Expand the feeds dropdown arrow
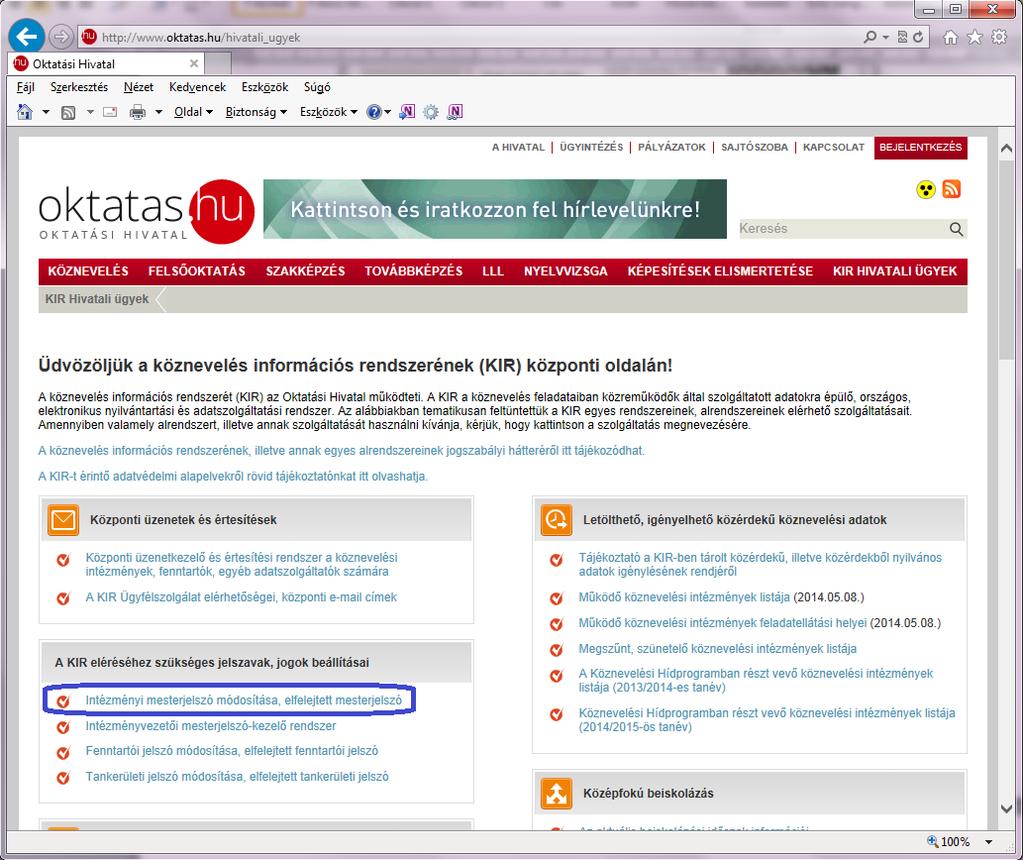The image size is (1023, 860). point(90,112)
